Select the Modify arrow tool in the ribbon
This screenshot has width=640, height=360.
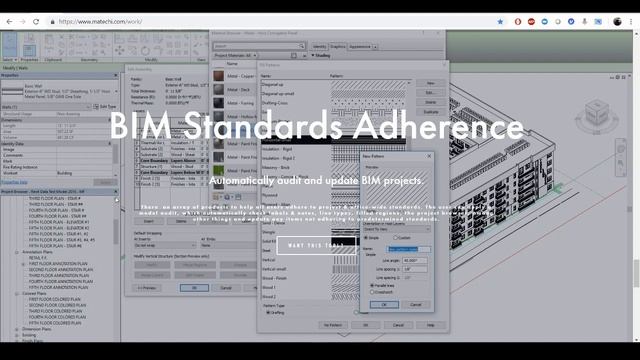coord(9,45)
